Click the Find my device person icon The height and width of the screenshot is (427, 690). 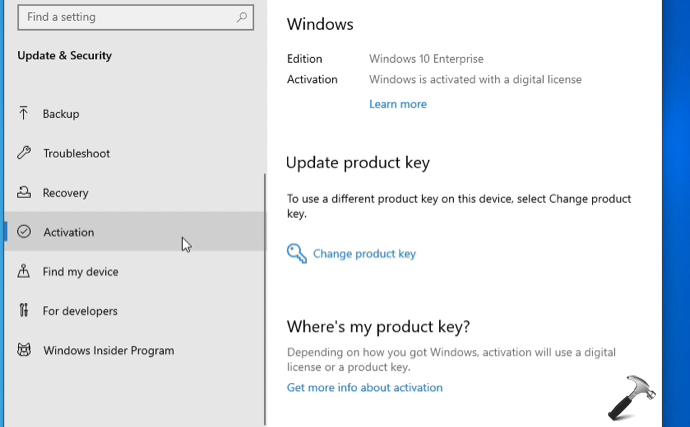pyautogui.click(x=24, y=271)
